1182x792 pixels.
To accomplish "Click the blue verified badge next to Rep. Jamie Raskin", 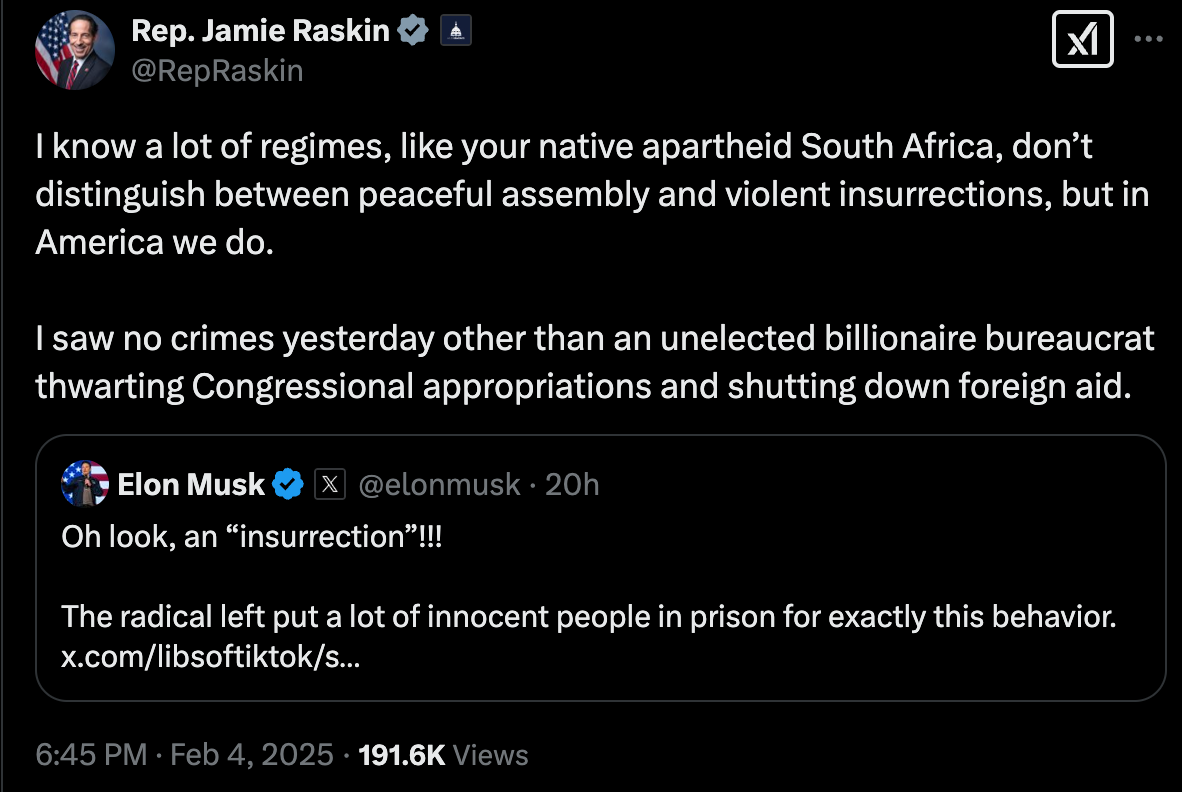I will pos(414,29).
